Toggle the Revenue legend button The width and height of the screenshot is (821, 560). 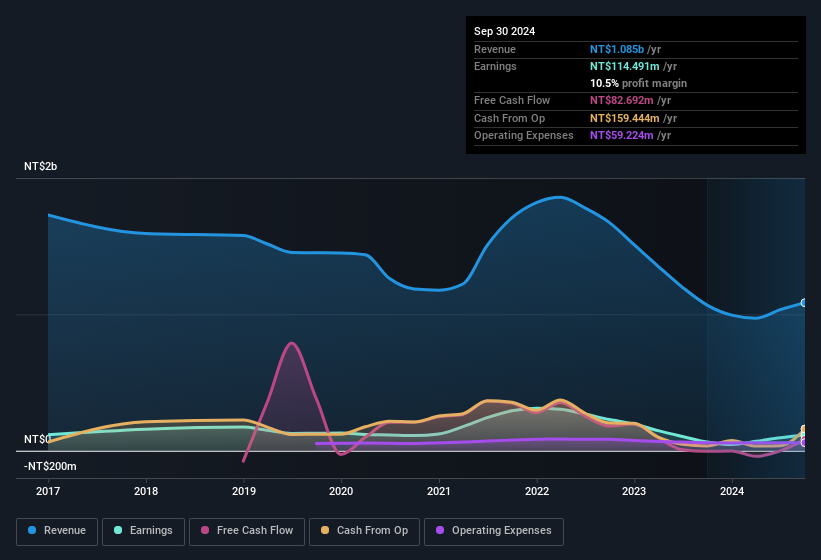(57, 531)
